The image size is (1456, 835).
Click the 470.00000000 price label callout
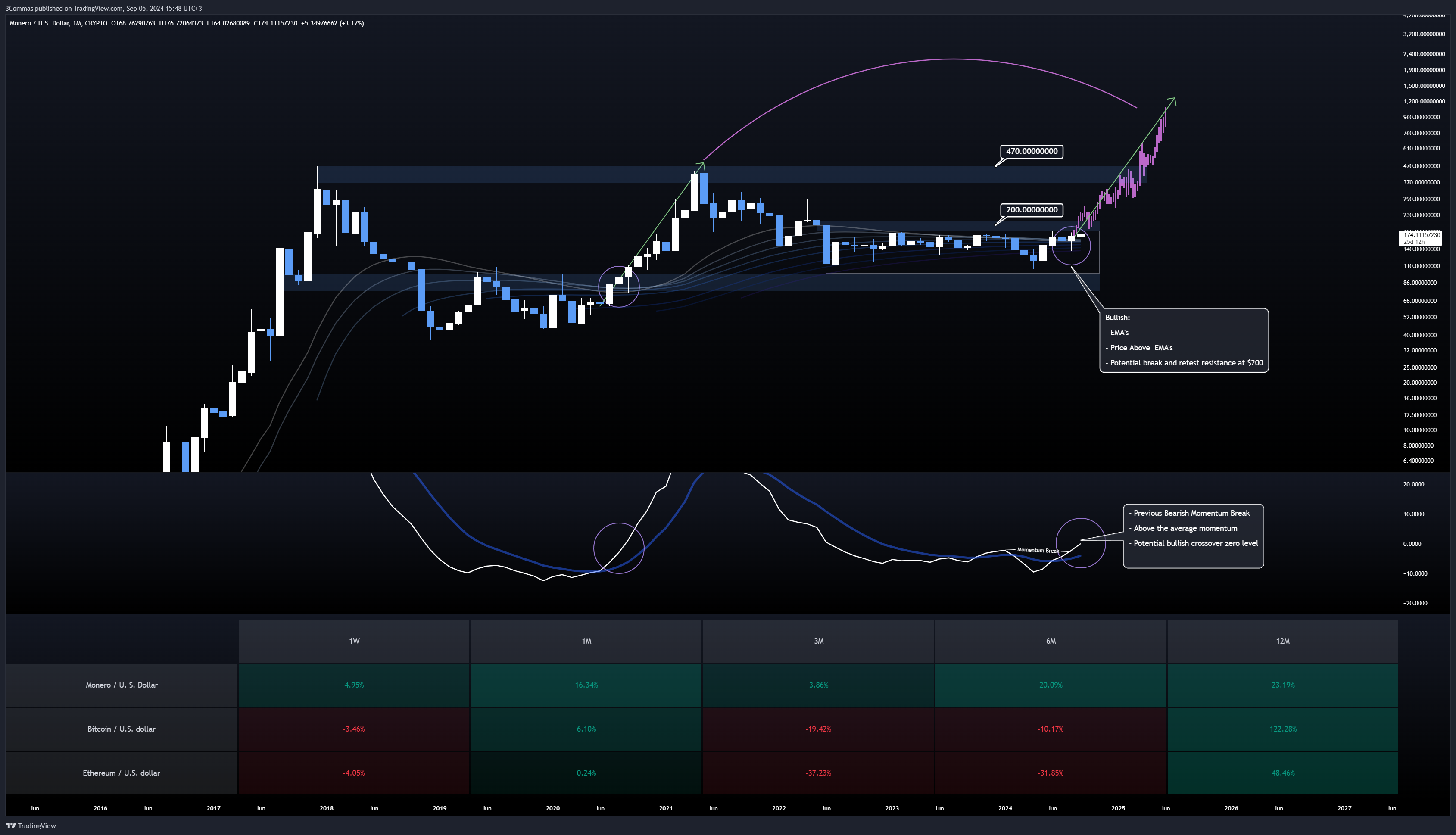pos(1032,151)
